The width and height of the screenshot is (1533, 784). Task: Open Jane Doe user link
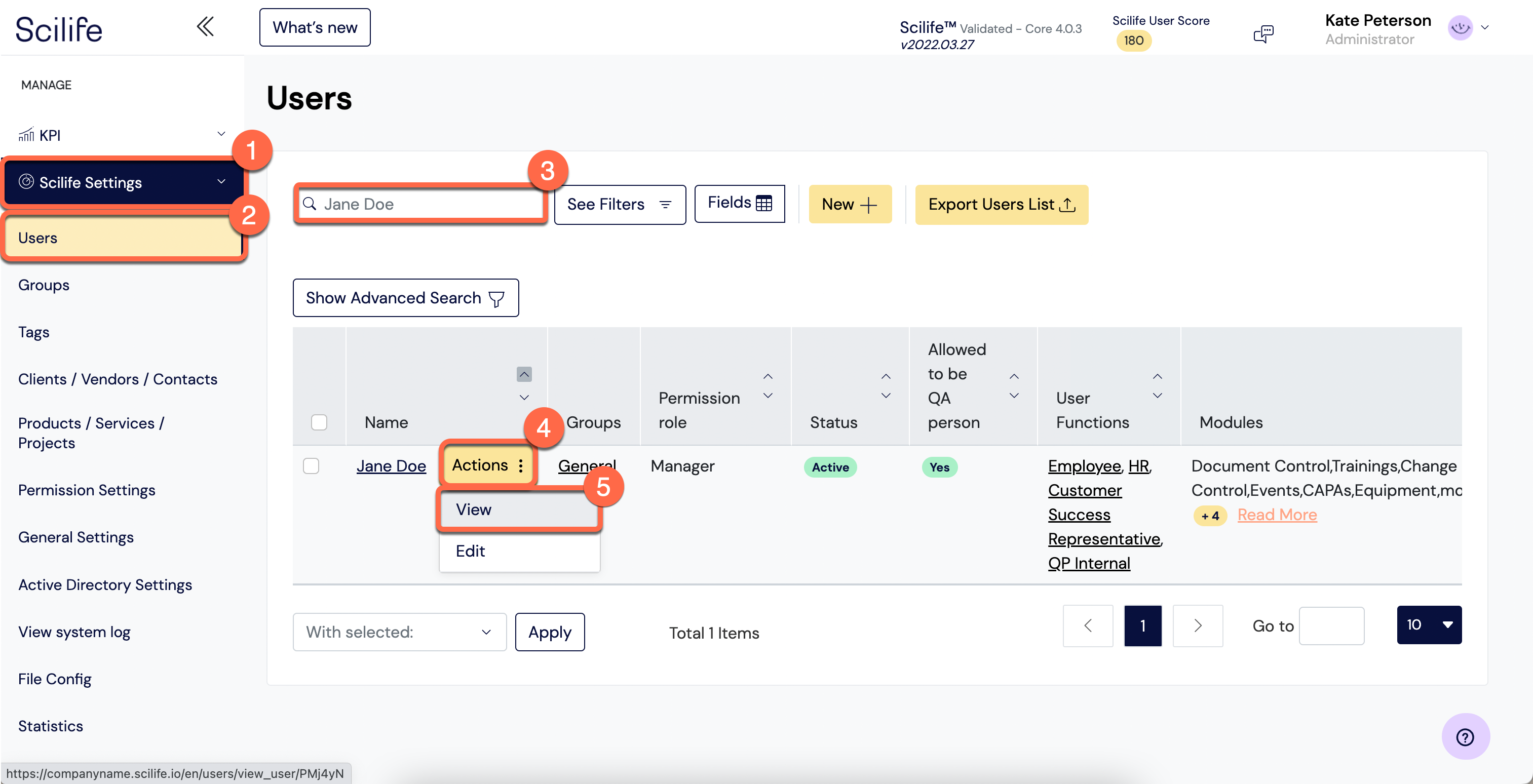(391, 466)
